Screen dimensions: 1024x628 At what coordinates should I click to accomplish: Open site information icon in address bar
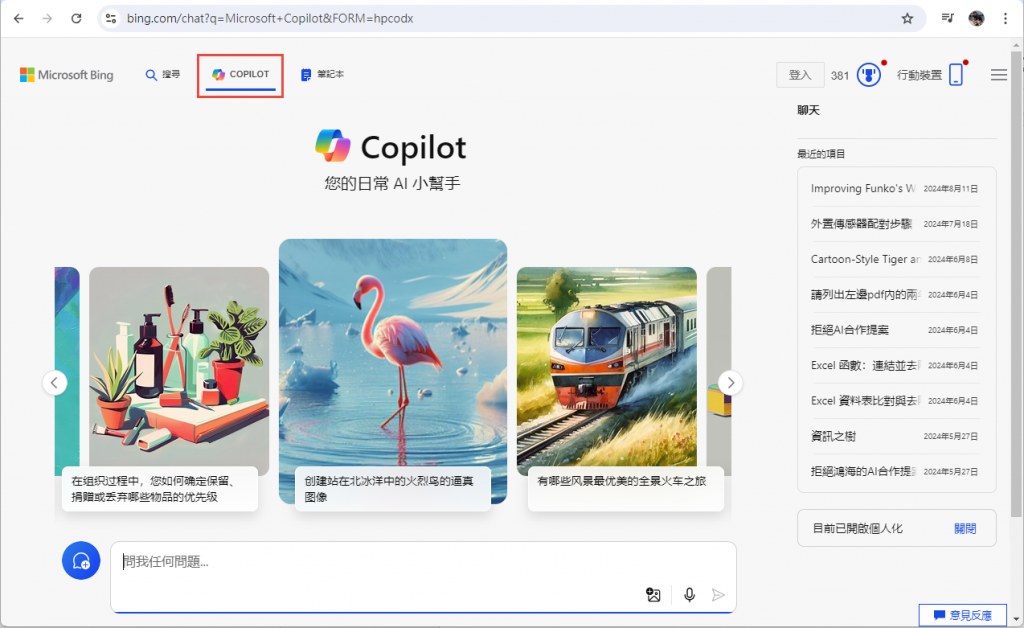click(x=111, y=18)
